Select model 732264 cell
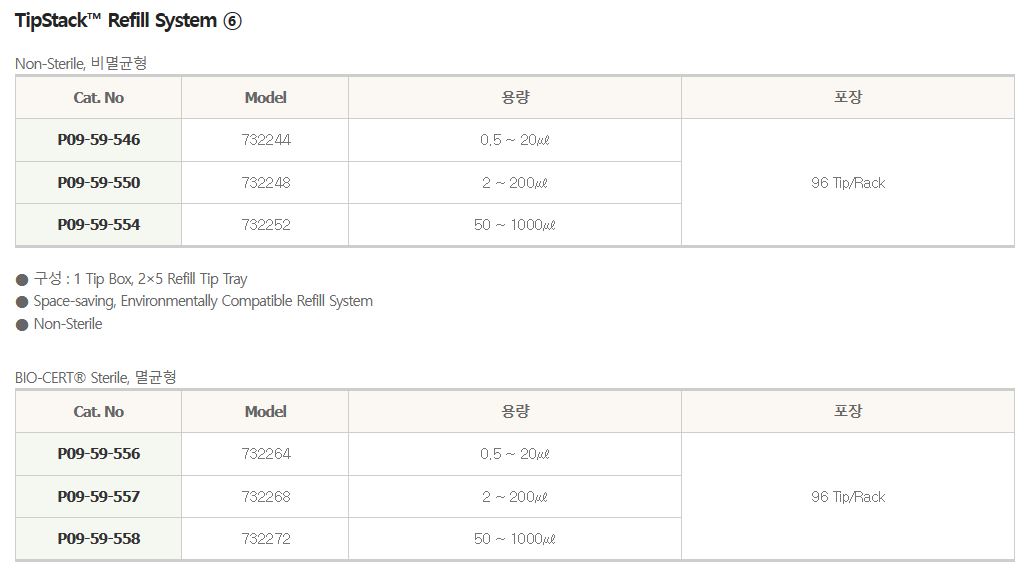This screenshot has height=575, width=1024. pyautogui.click(x=266, y=454)
